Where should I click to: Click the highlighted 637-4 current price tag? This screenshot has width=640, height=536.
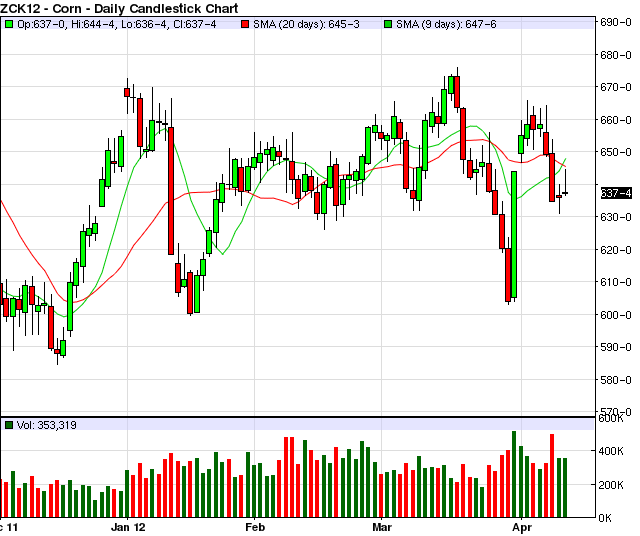point(616,193)
